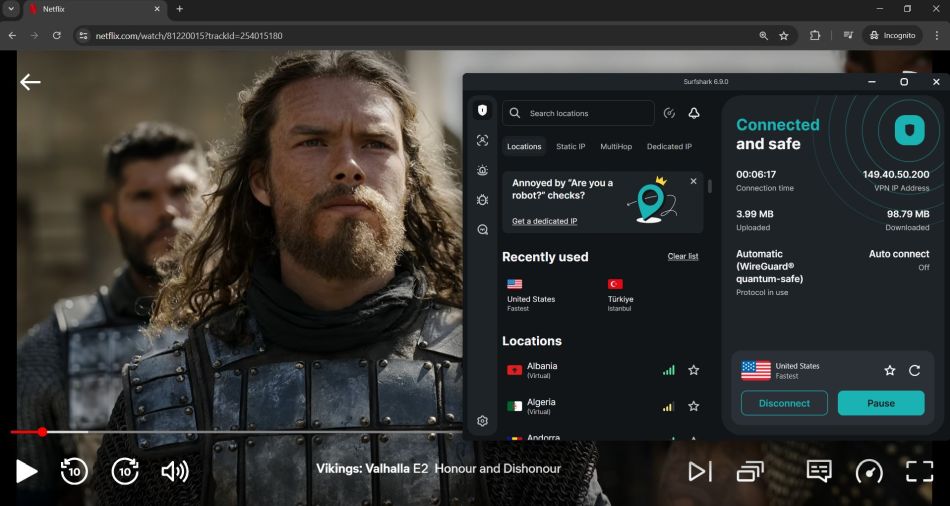Click the Disconnect button
This screenshot has height=506, width=950.
point(784,403)
